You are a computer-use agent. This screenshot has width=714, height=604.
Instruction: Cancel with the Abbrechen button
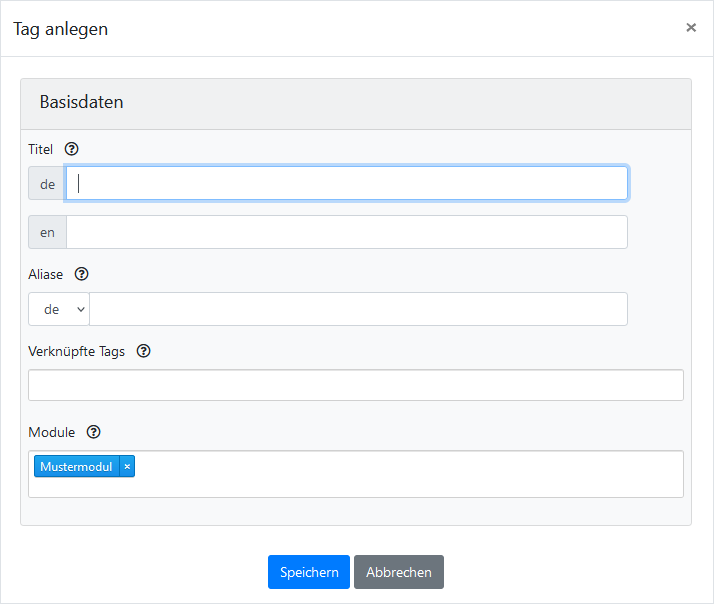pyautogui.click(x=399, y=572)
